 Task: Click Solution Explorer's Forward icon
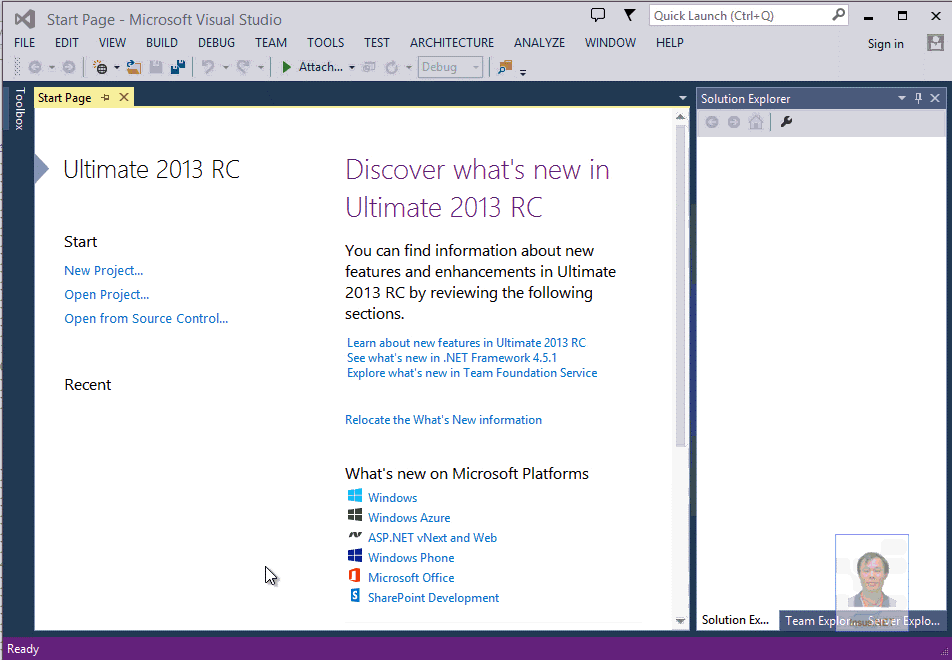(734, 122)
